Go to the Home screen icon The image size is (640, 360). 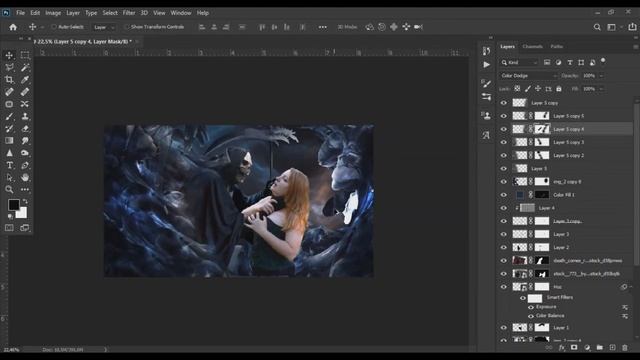pos(13,27)
